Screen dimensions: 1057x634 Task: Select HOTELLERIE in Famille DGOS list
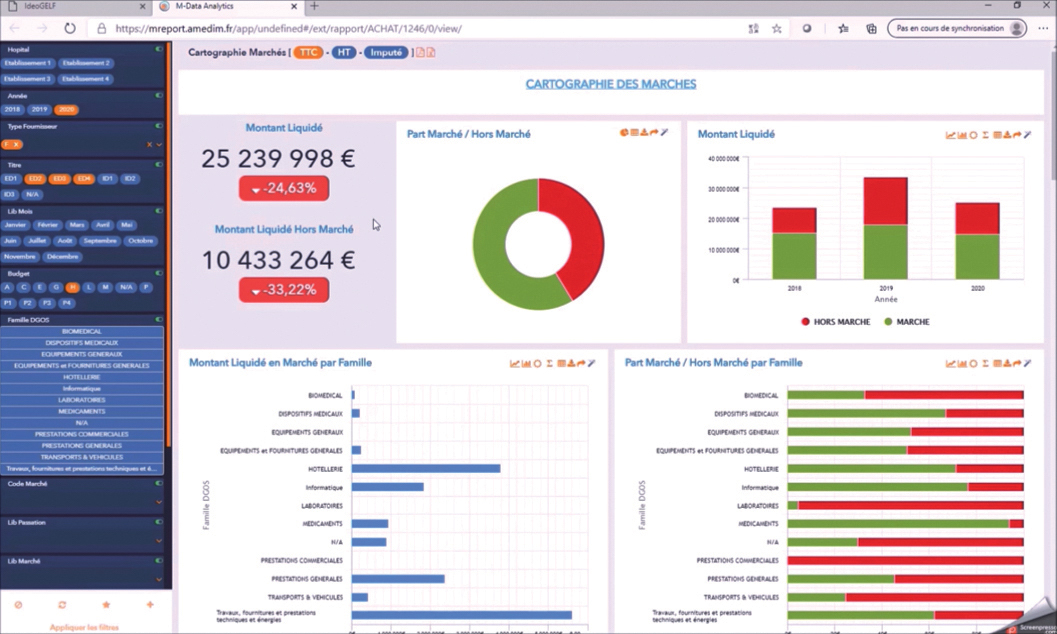tap(82, 377)
